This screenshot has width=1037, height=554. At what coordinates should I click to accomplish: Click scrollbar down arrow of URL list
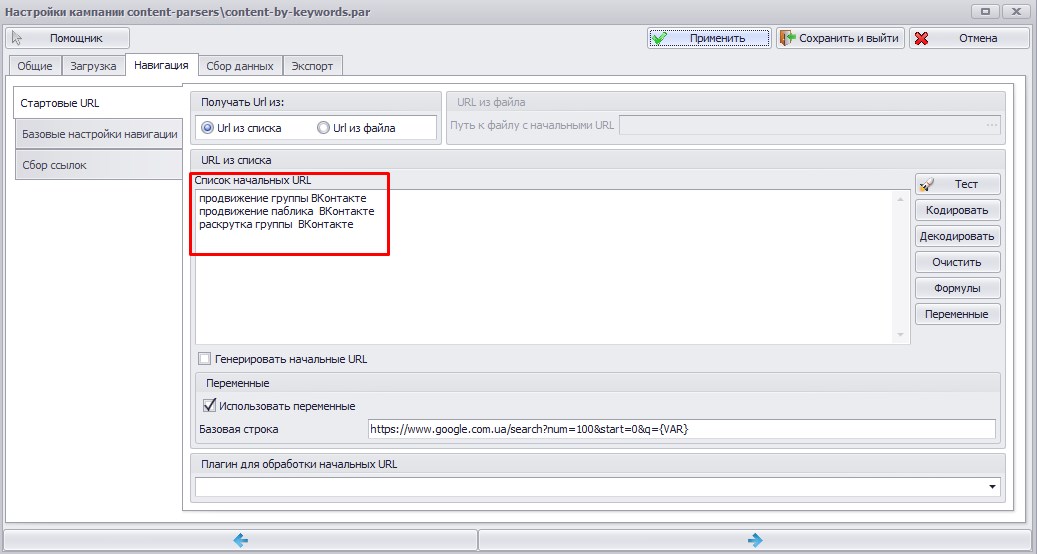(x=900, y=335)
